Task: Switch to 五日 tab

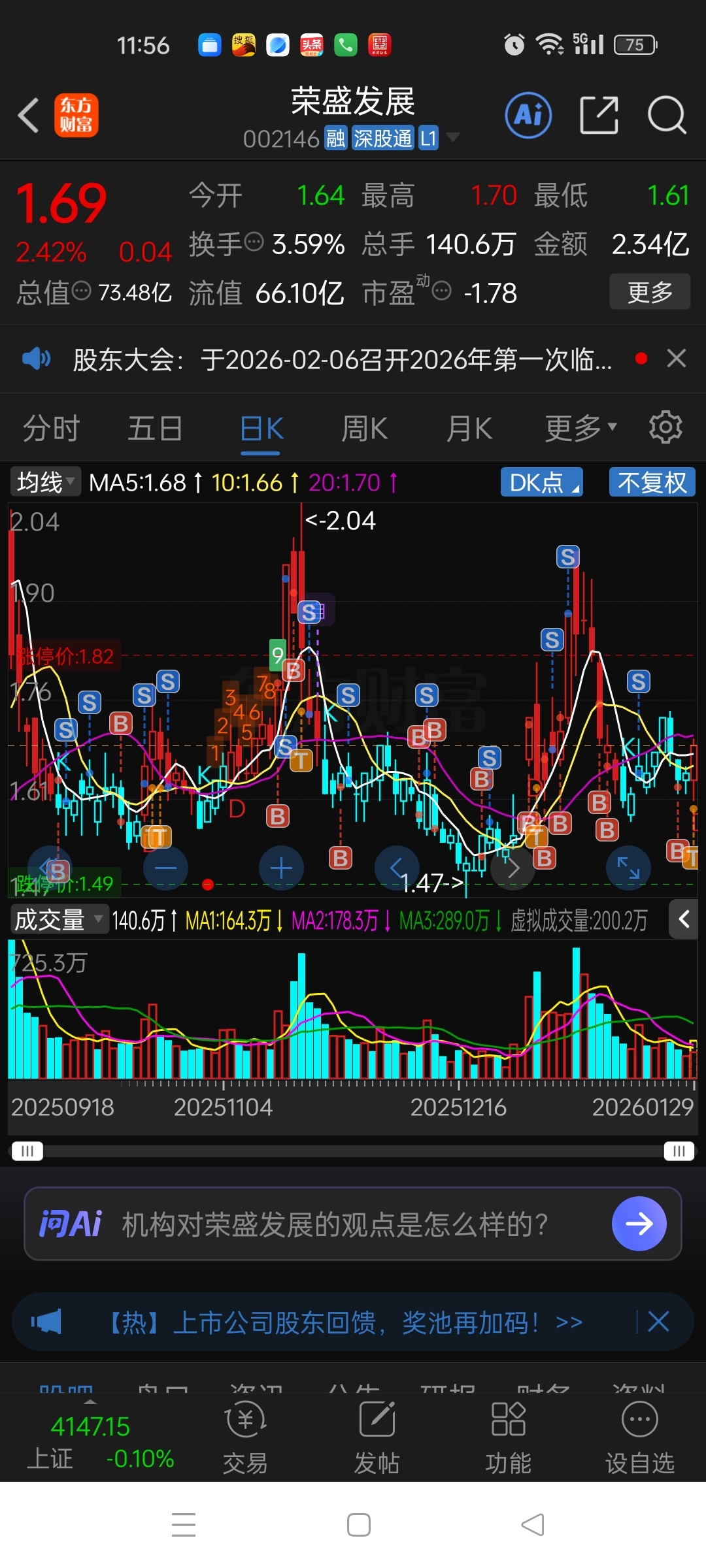Action: 155,429
